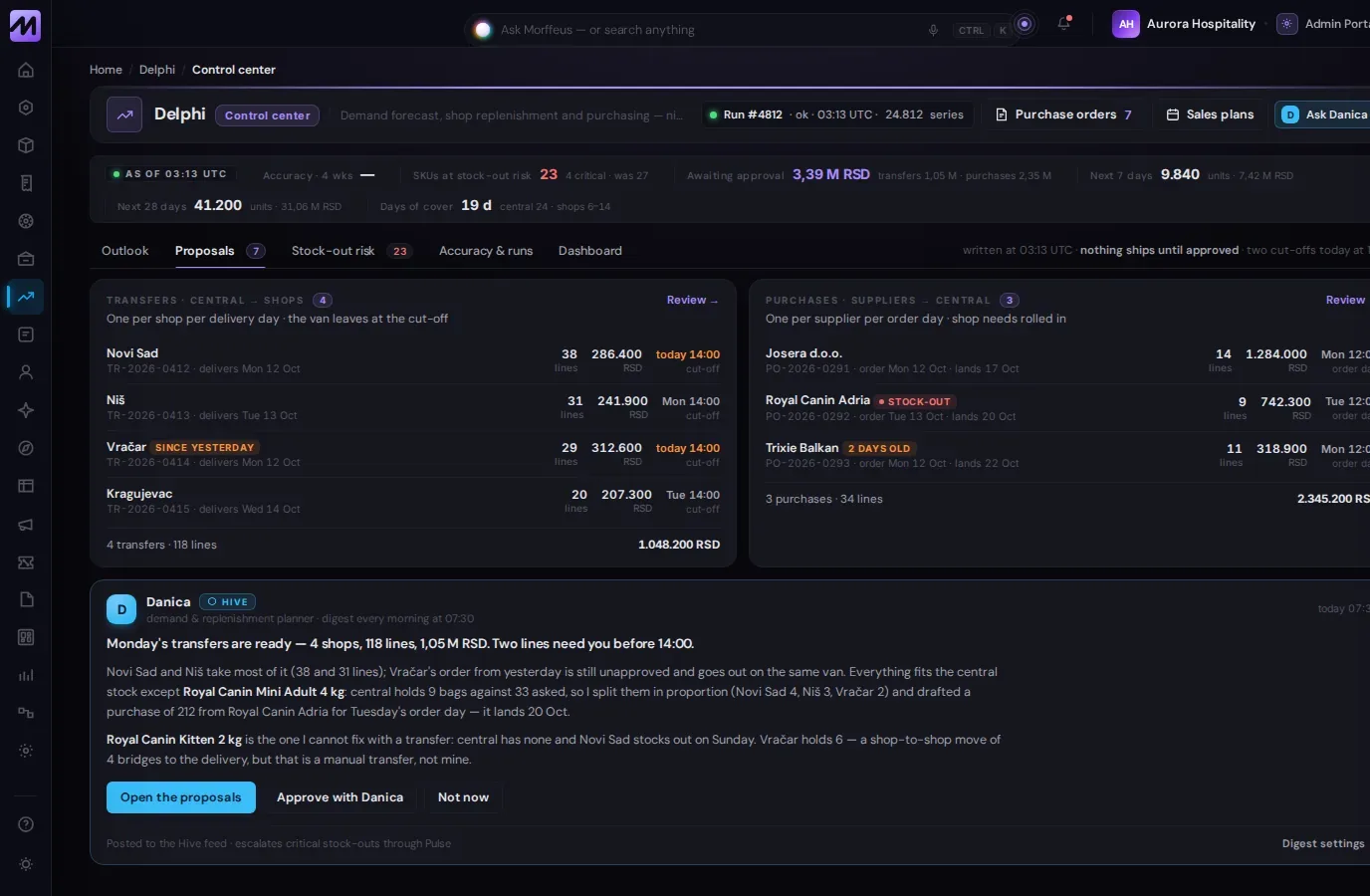Go to Home breadcrumb

pos(106,70)
